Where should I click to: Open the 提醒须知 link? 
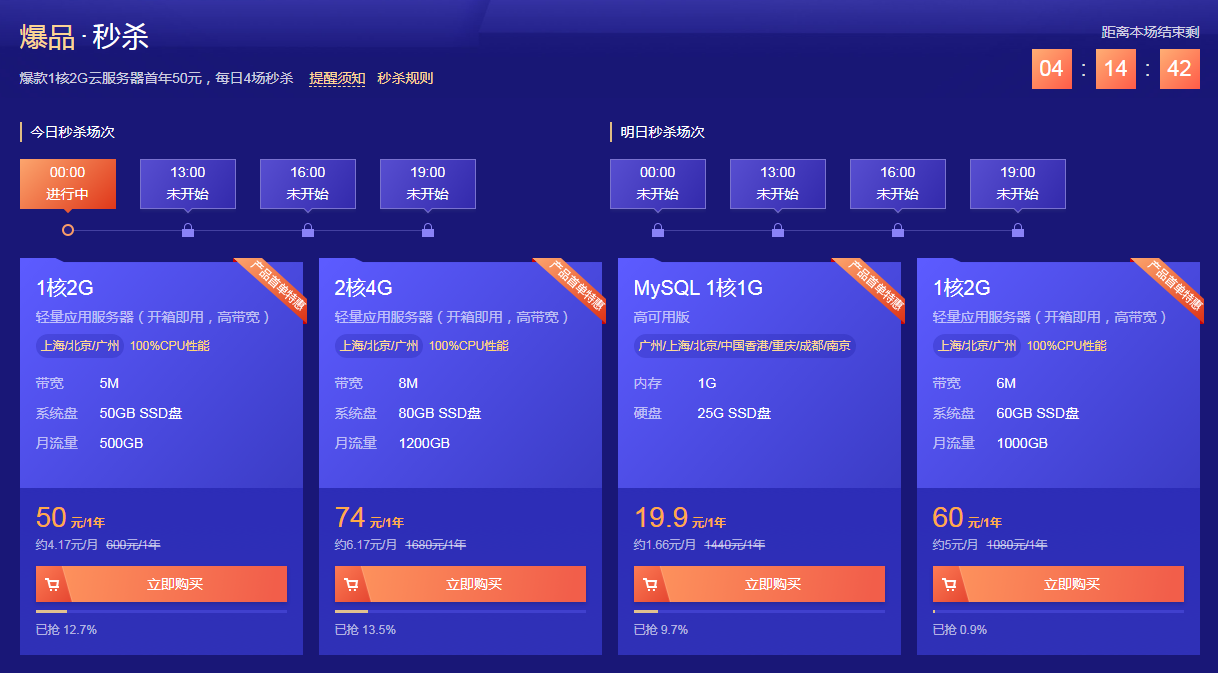pos(337,78)
